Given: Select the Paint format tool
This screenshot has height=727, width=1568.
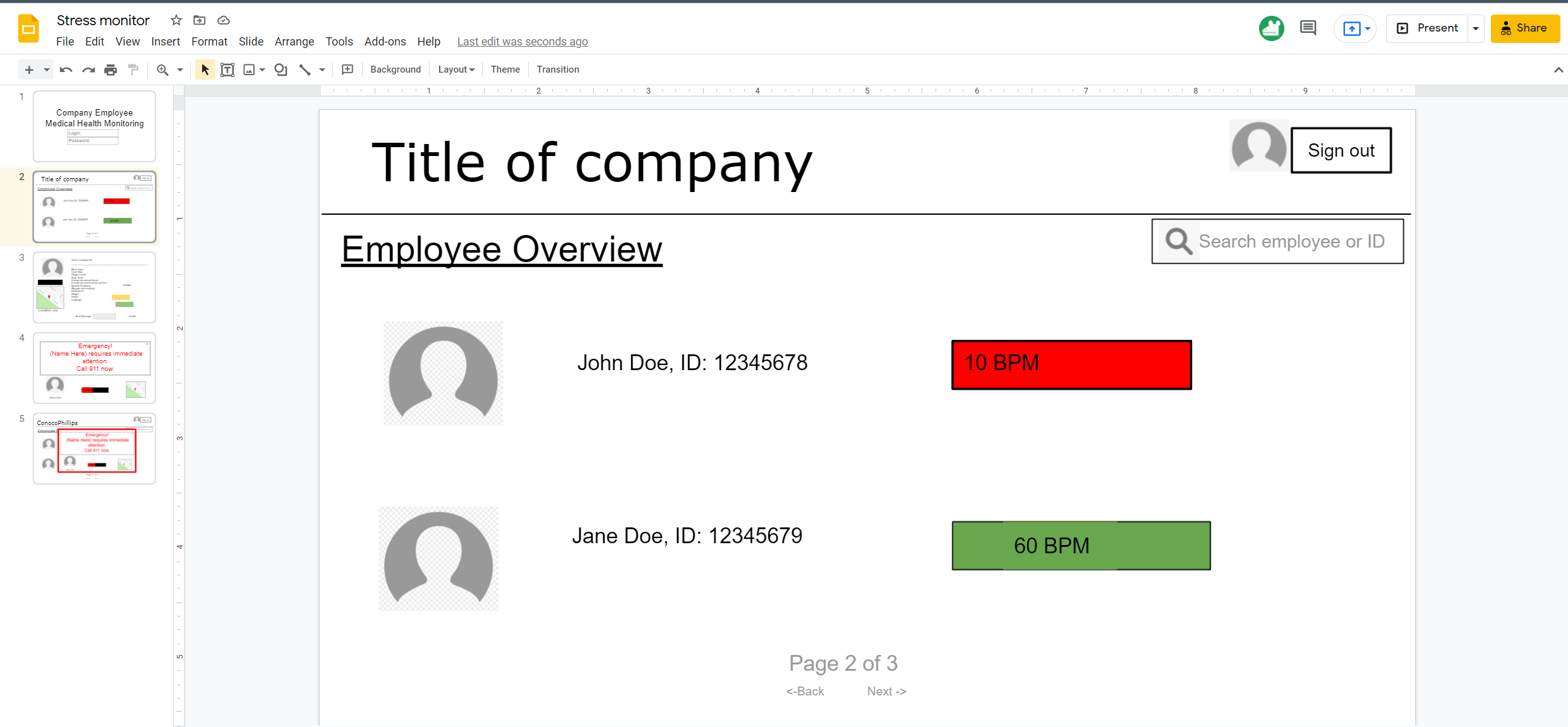Looking at the screenshot, I should (133, 69).
